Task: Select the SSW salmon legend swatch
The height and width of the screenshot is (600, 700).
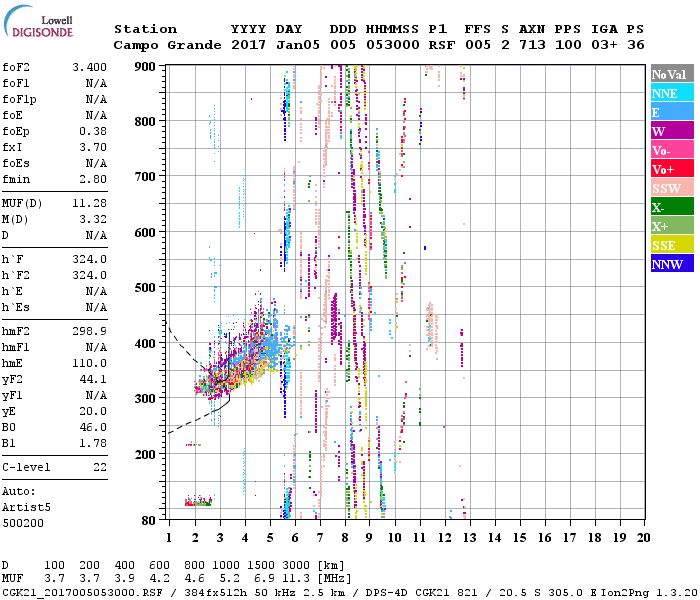Action: tap(672, 188)
